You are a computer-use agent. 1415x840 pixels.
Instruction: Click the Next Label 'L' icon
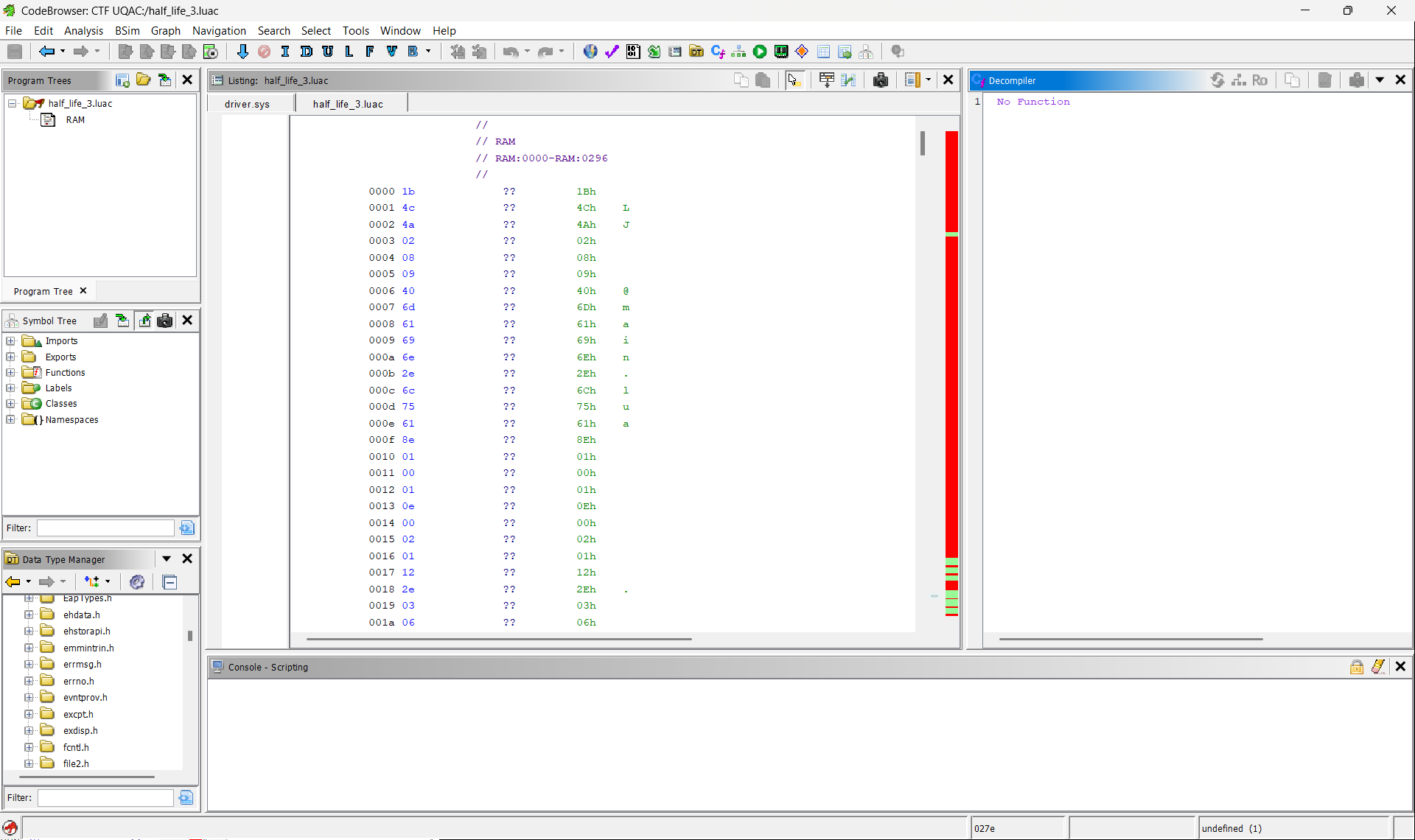tap(349, 52)
